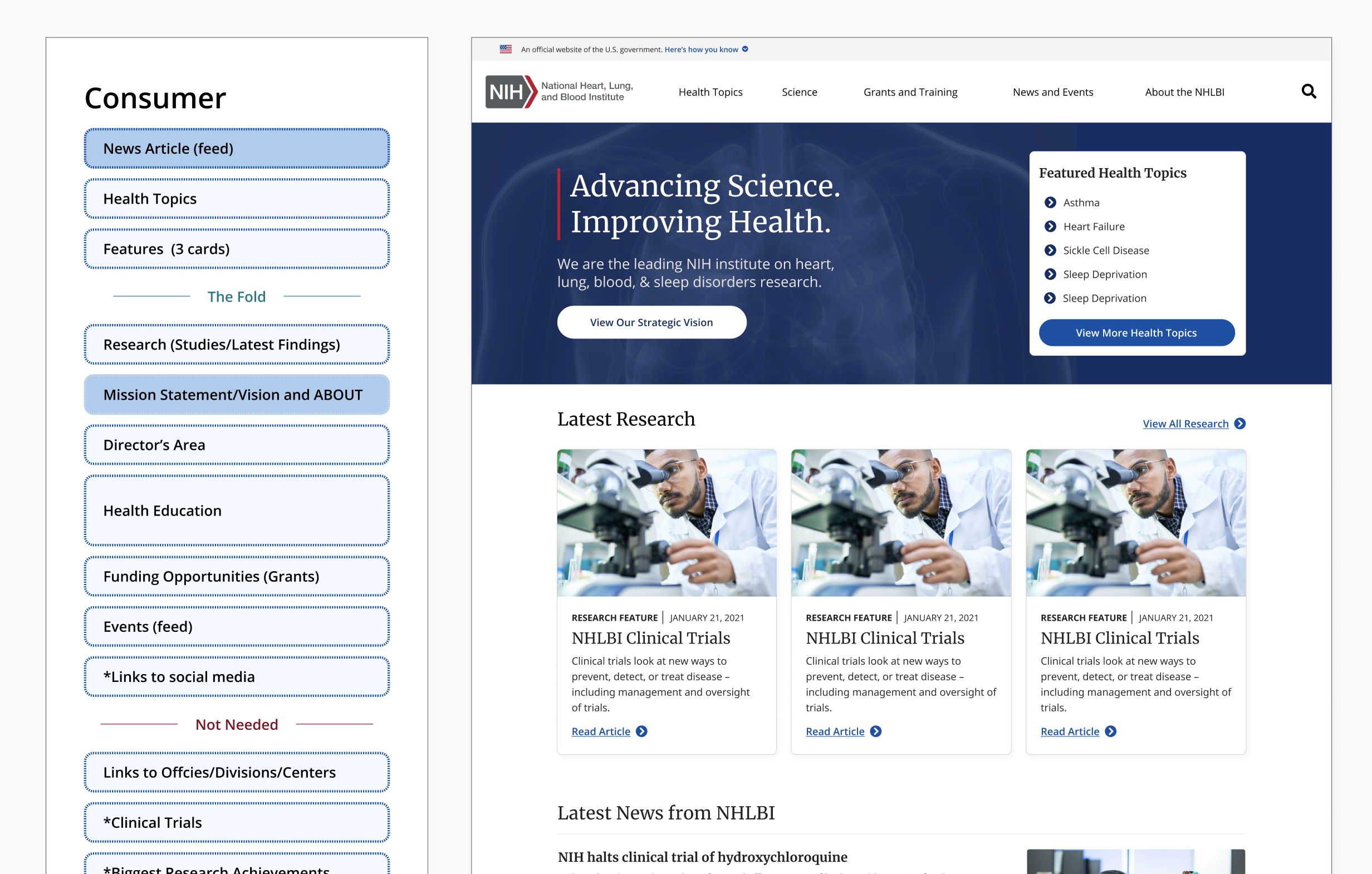Select the Mission Statement/Vision and ABOUT block
Image resolution: width=1372 pixels, height=874 pixels.
point(237,394)
